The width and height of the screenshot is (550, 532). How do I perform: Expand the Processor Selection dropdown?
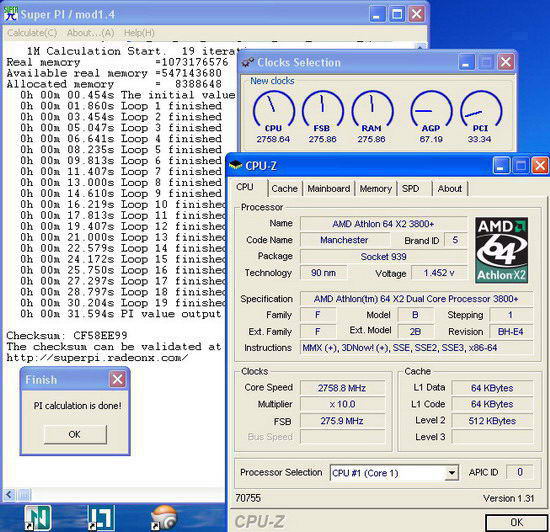pos(452,473)
